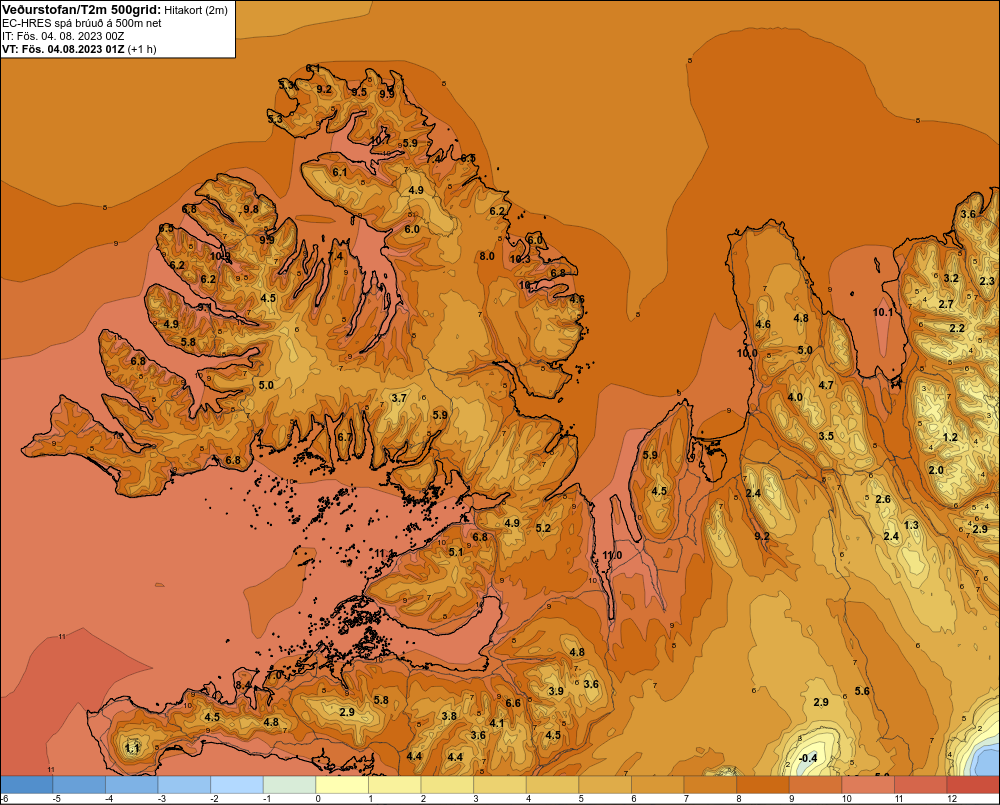The width and height of the screenshot is (1000, 805).
Task: Click the '8.4' temperature value on the map
Action: pos(243,685)
